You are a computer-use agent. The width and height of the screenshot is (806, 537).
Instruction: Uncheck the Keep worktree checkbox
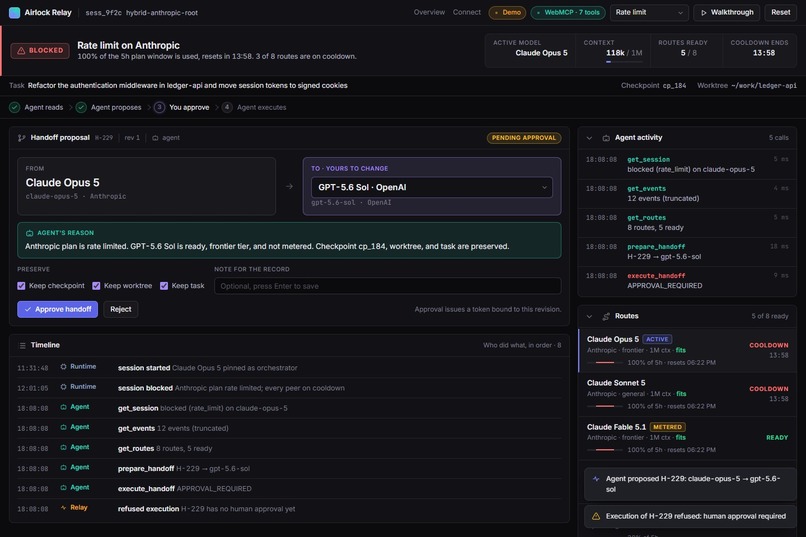[x=96, y=286]
